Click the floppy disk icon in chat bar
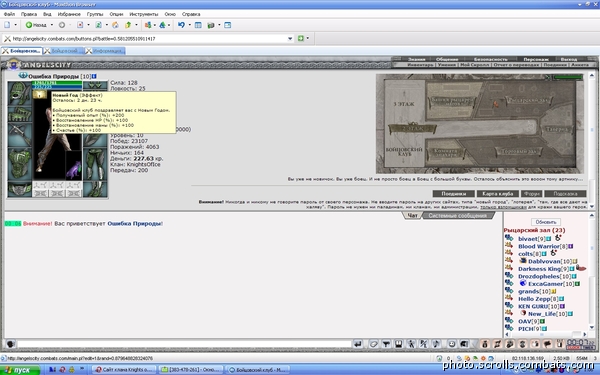This screenshot has width=600, height=375. (399, 344)
